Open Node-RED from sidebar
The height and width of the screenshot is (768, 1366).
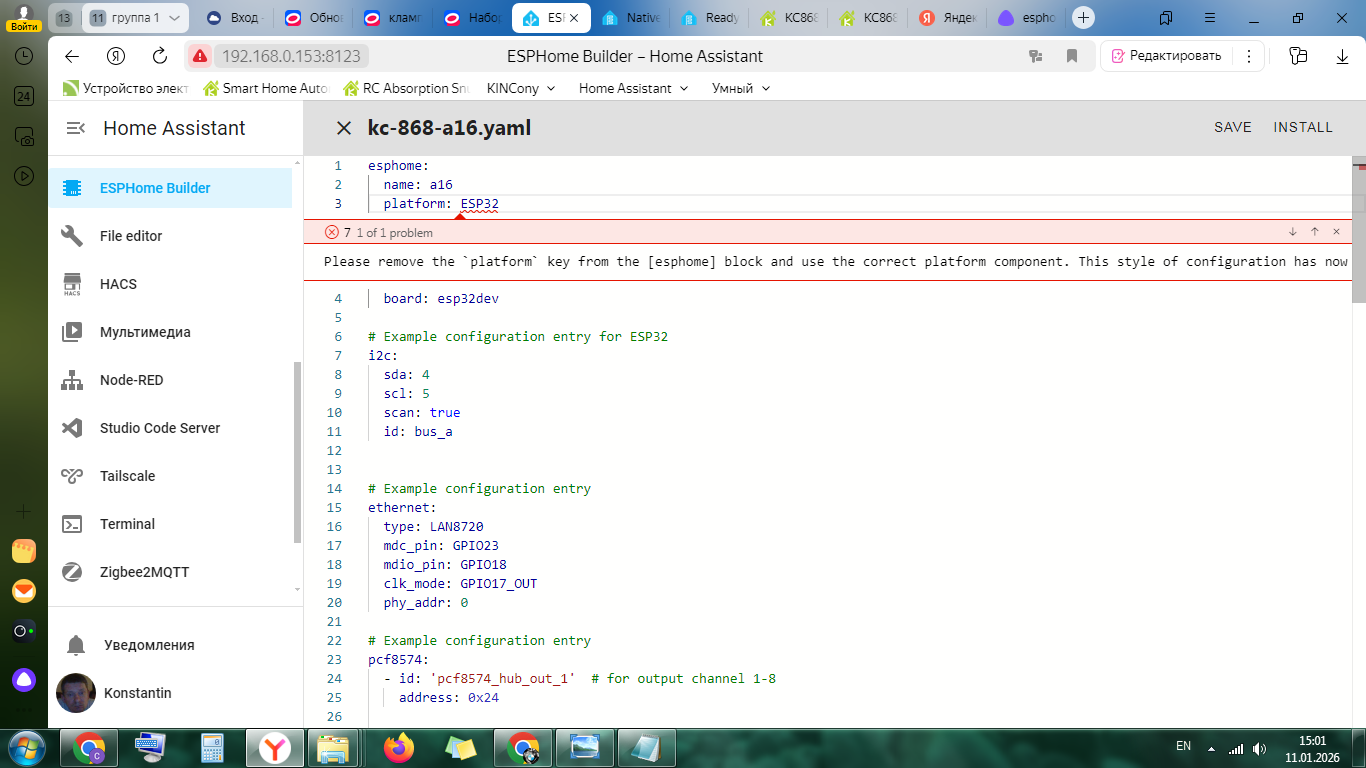131,380
